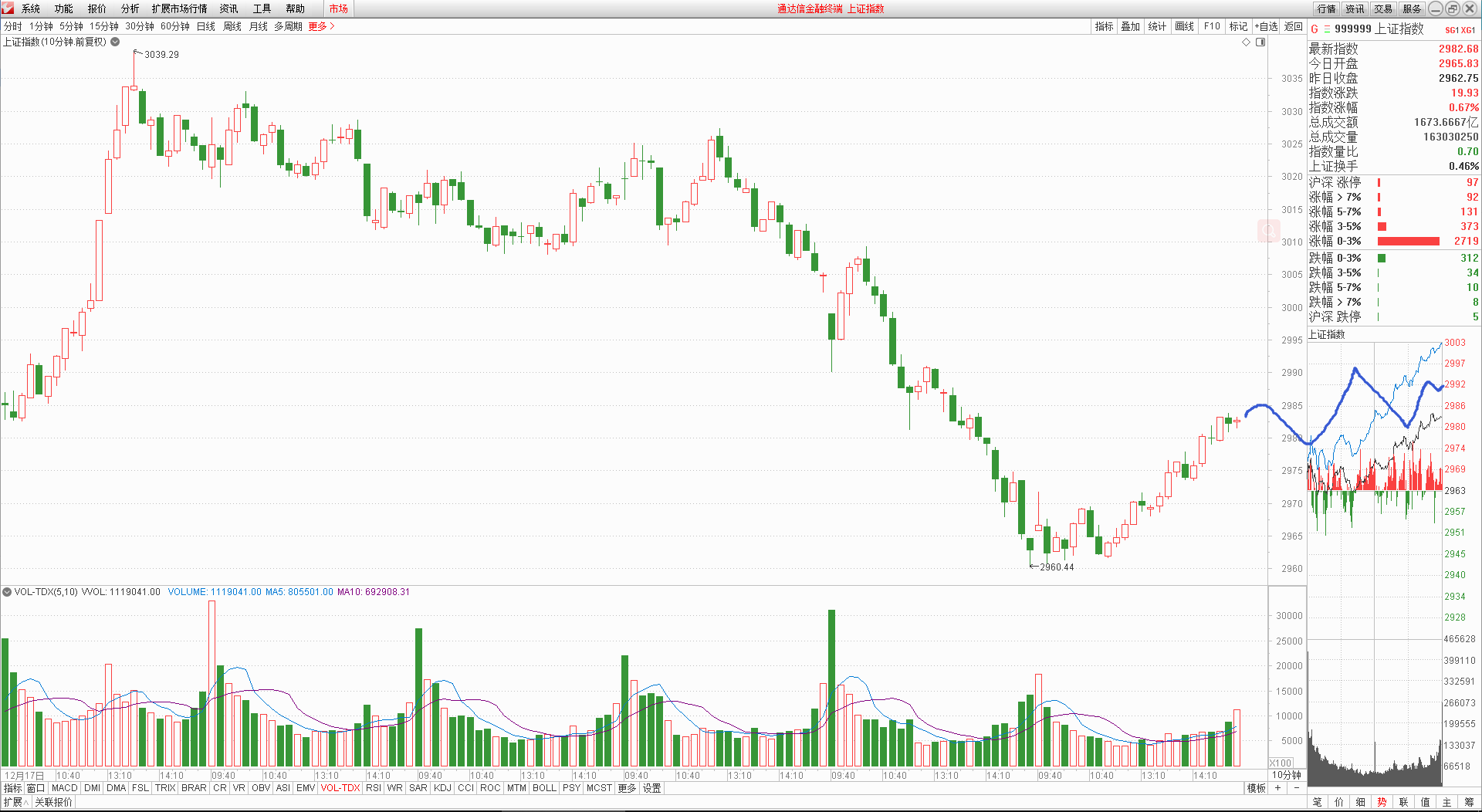
Task: Click the 交易 button at the top right
Action: 1383,8
